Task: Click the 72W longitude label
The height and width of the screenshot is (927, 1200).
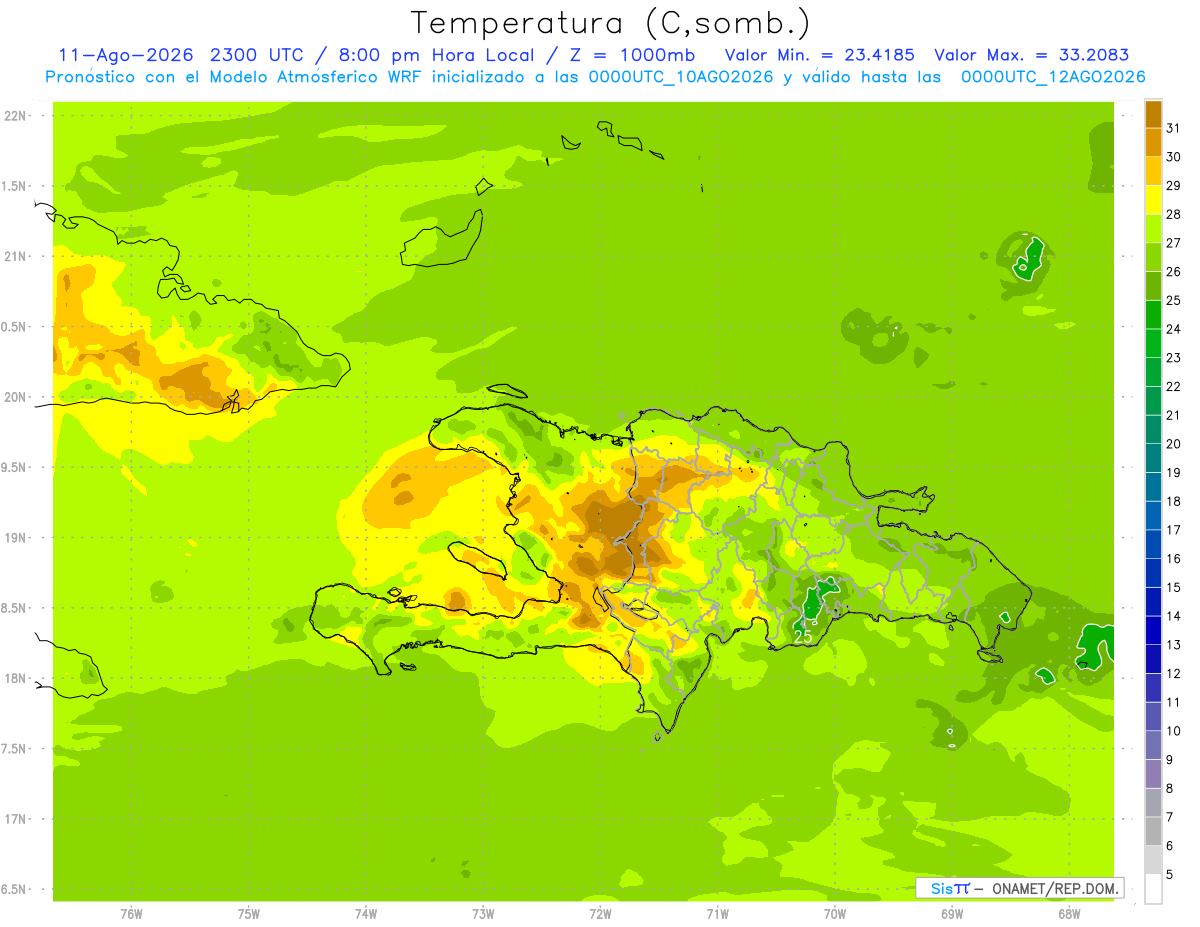Action: tap(600, 914)
